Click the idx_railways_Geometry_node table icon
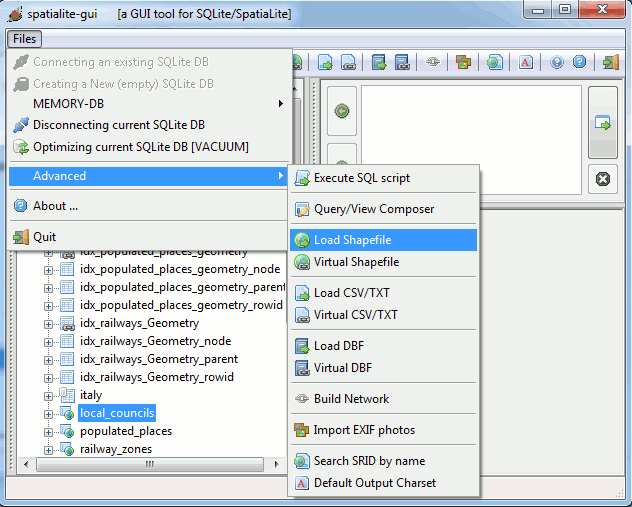Viewport: 632px width, 507px height. [67, 341]
